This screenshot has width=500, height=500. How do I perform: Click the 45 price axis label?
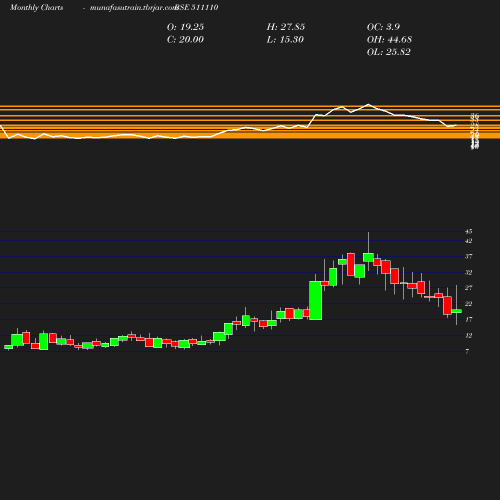[469, 231]
